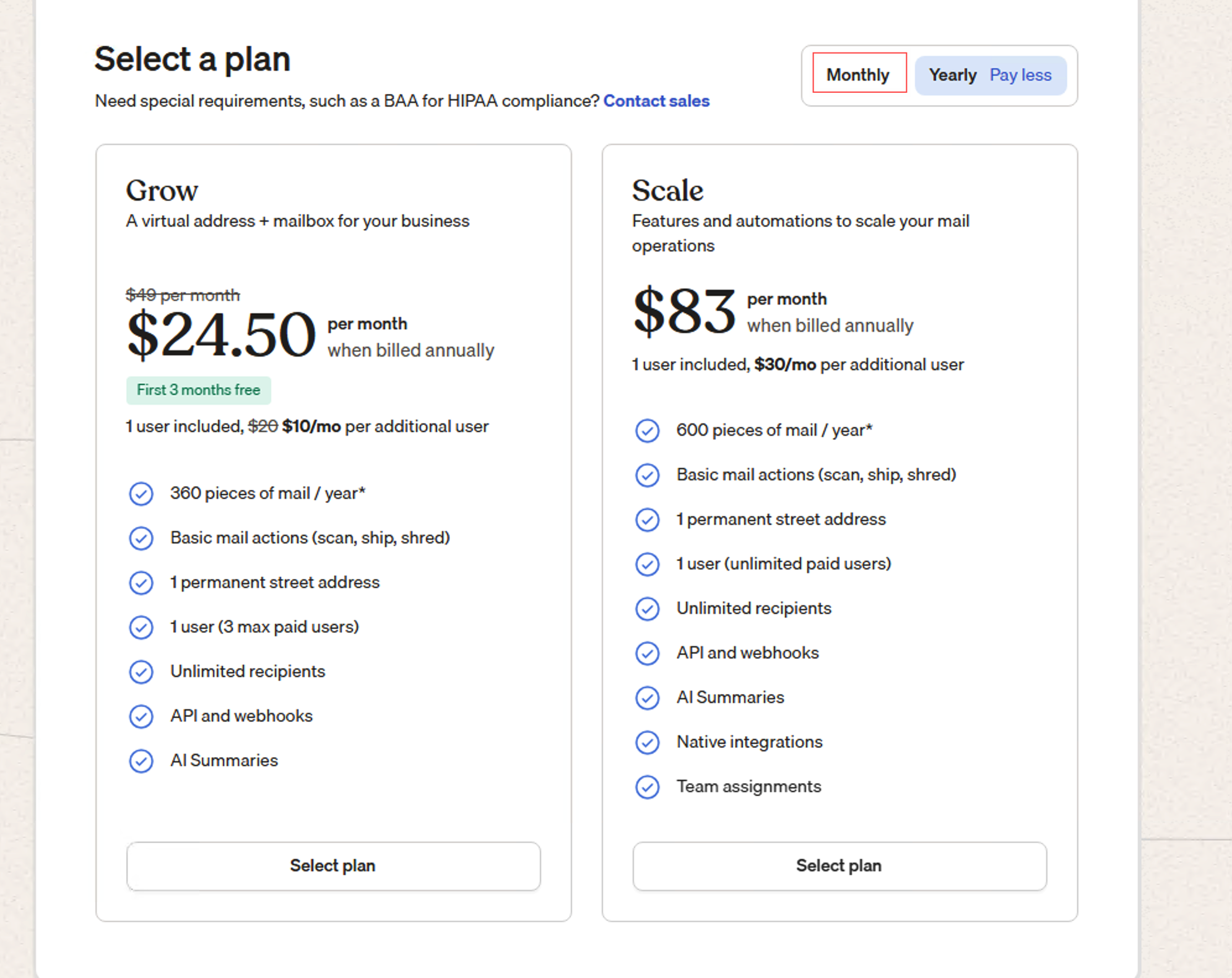Click the First 3 months free badge
The image size is (1232, 978).
pos(199,390)
